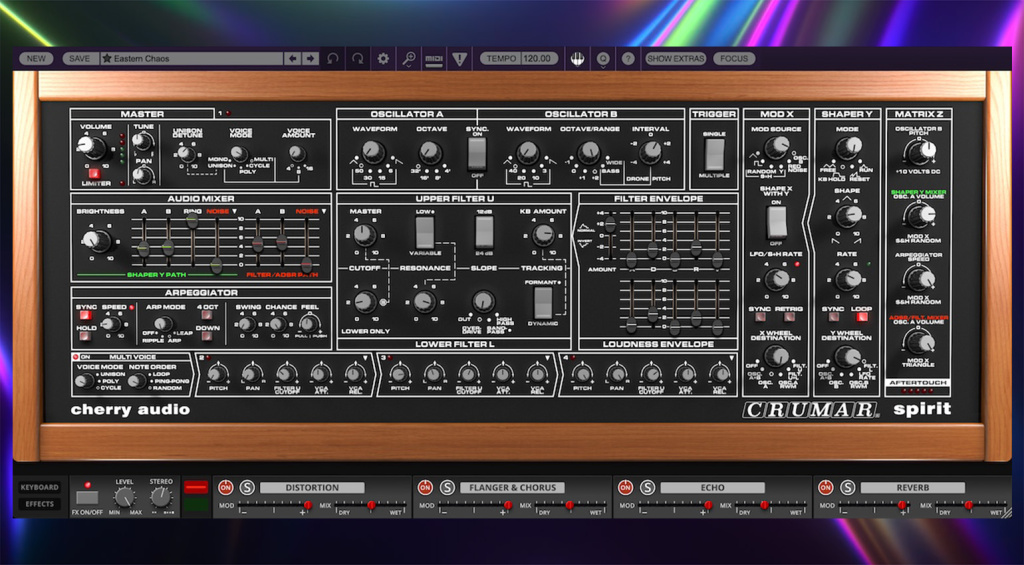Click the zoom magnifier icon
1024x565 pixels.
tap(409, 59)
